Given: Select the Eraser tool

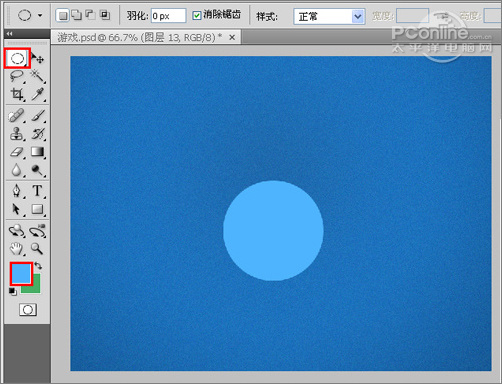Looking at the screenshot, I should (x=17, y=152).
